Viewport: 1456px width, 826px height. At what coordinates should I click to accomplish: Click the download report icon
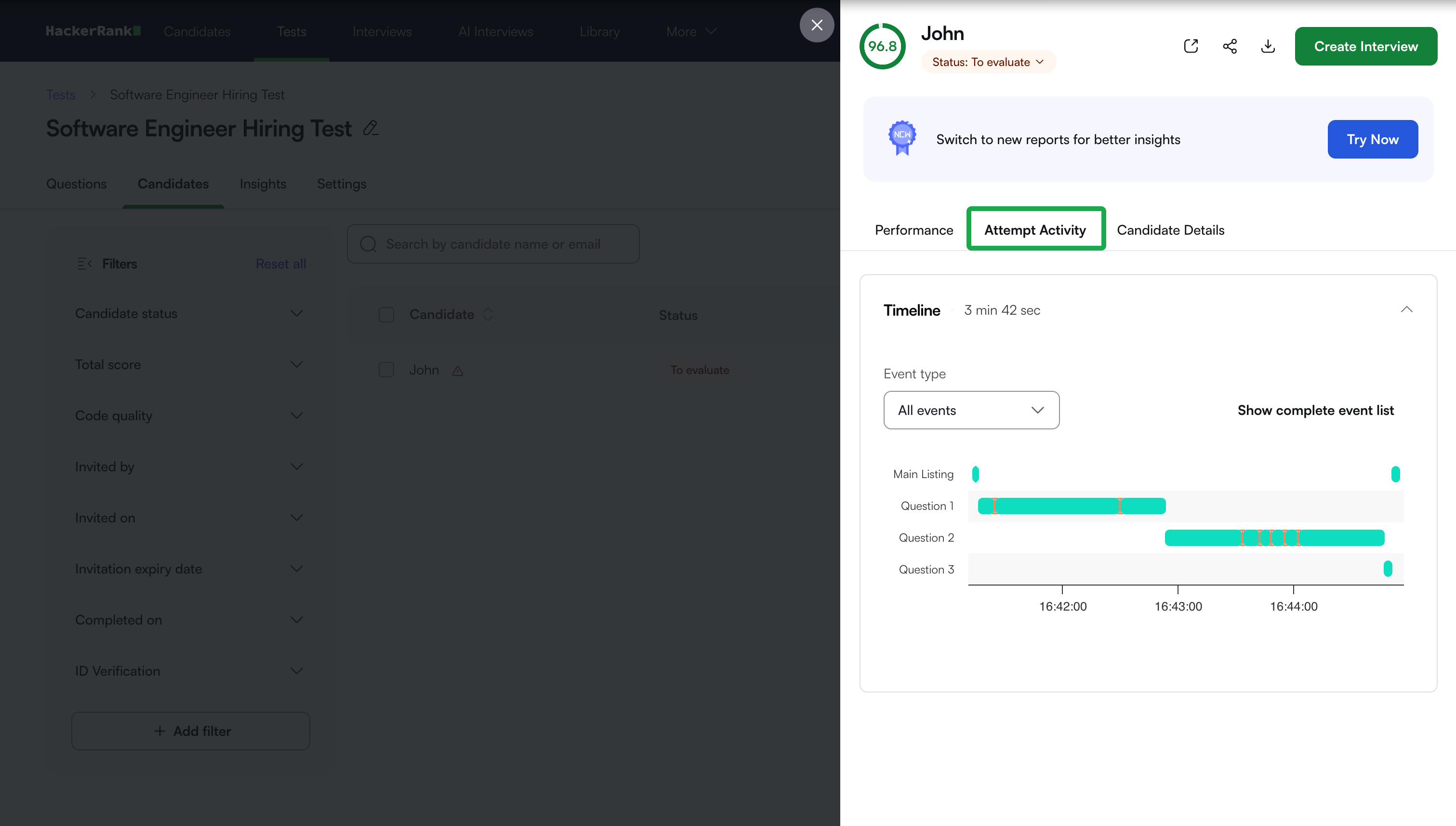(x=1268, y=46)
